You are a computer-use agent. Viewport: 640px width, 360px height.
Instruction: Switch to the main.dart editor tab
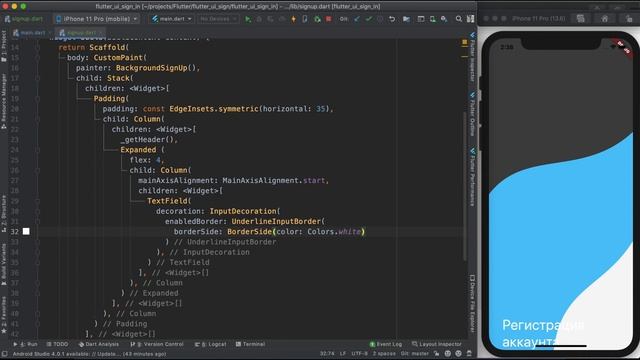(x=32, y=33)
